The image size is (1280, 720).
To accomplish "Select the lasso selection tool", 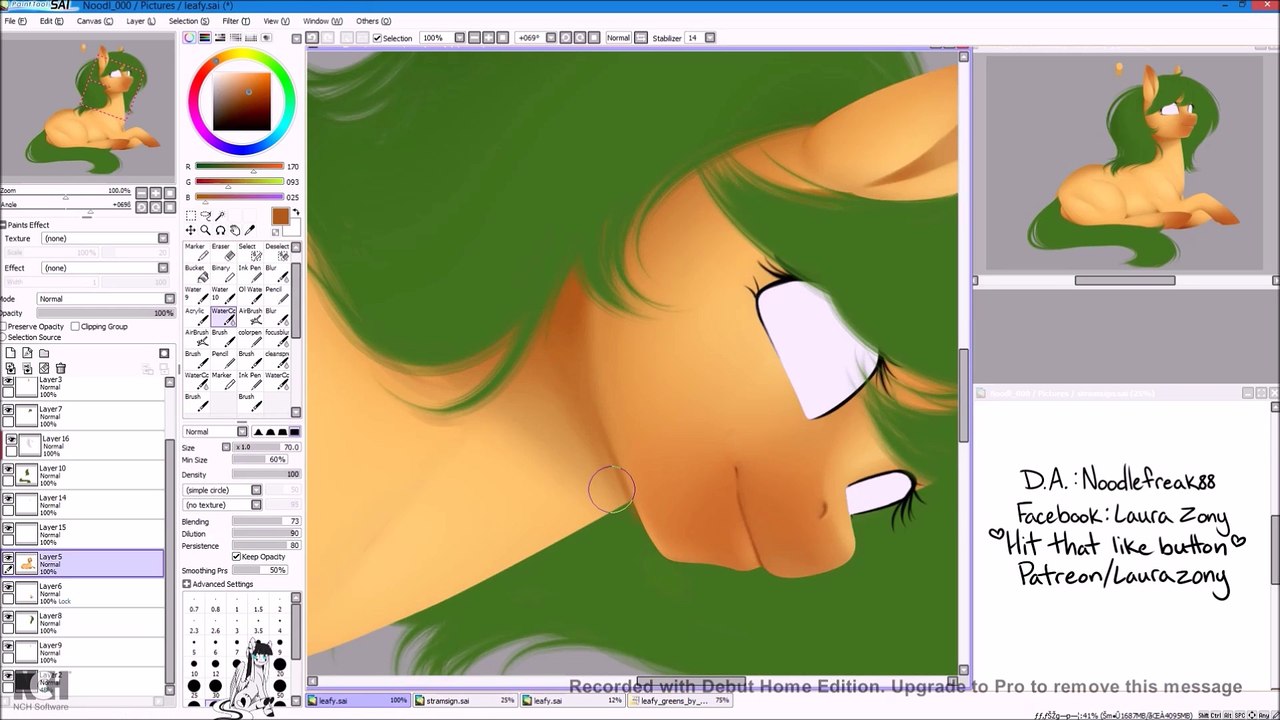I will point(205,215).
